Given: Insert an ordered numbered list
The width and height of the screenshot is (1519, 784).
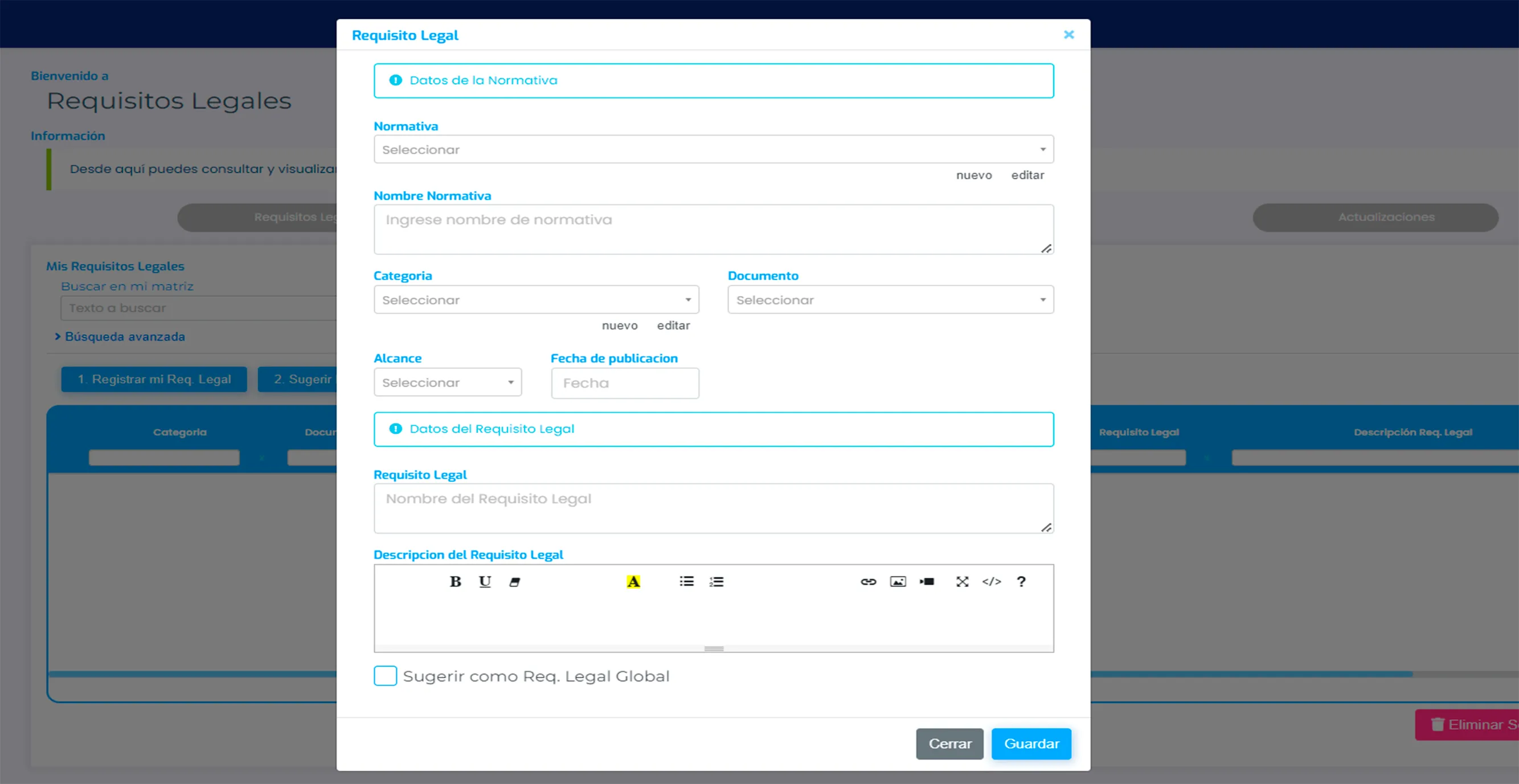Looking at the screenshot, I should pyautogui.click(x=716, y=582).
